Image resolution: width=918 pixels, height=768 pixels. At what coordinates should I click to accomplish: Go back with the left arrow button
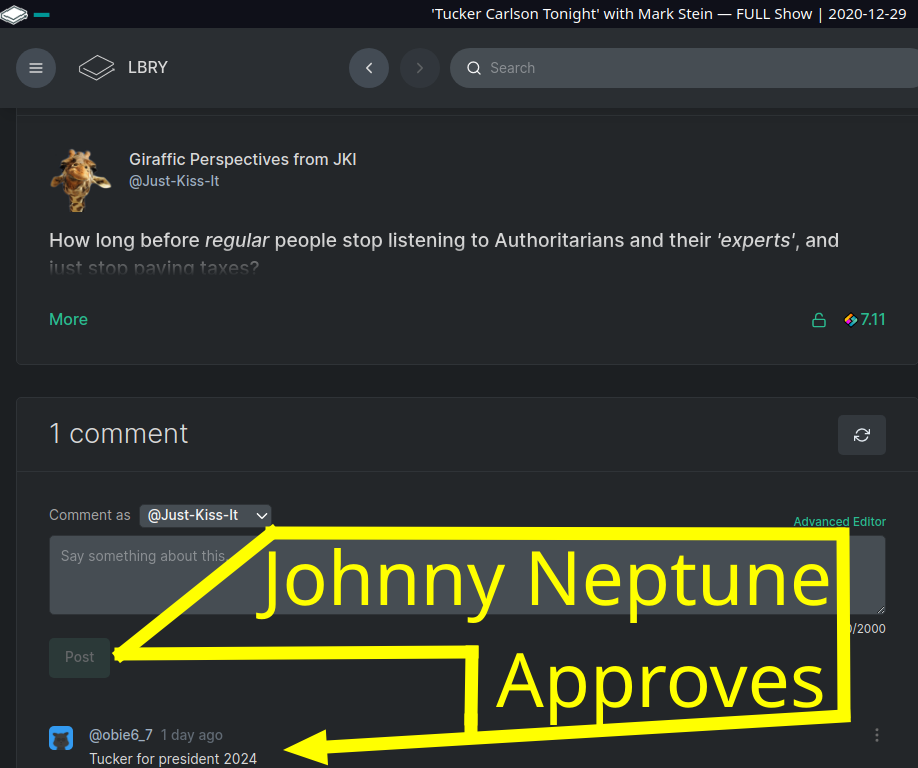[369, 68]
